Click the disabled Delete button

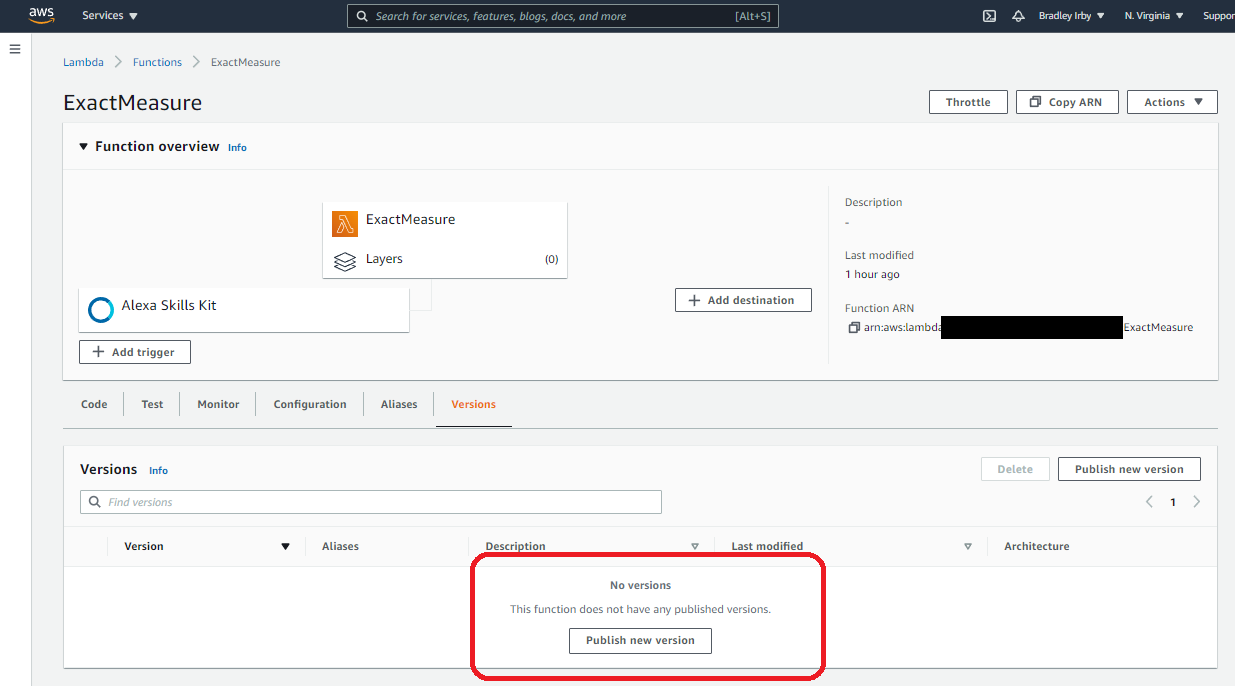click(x=1015, y=469)
